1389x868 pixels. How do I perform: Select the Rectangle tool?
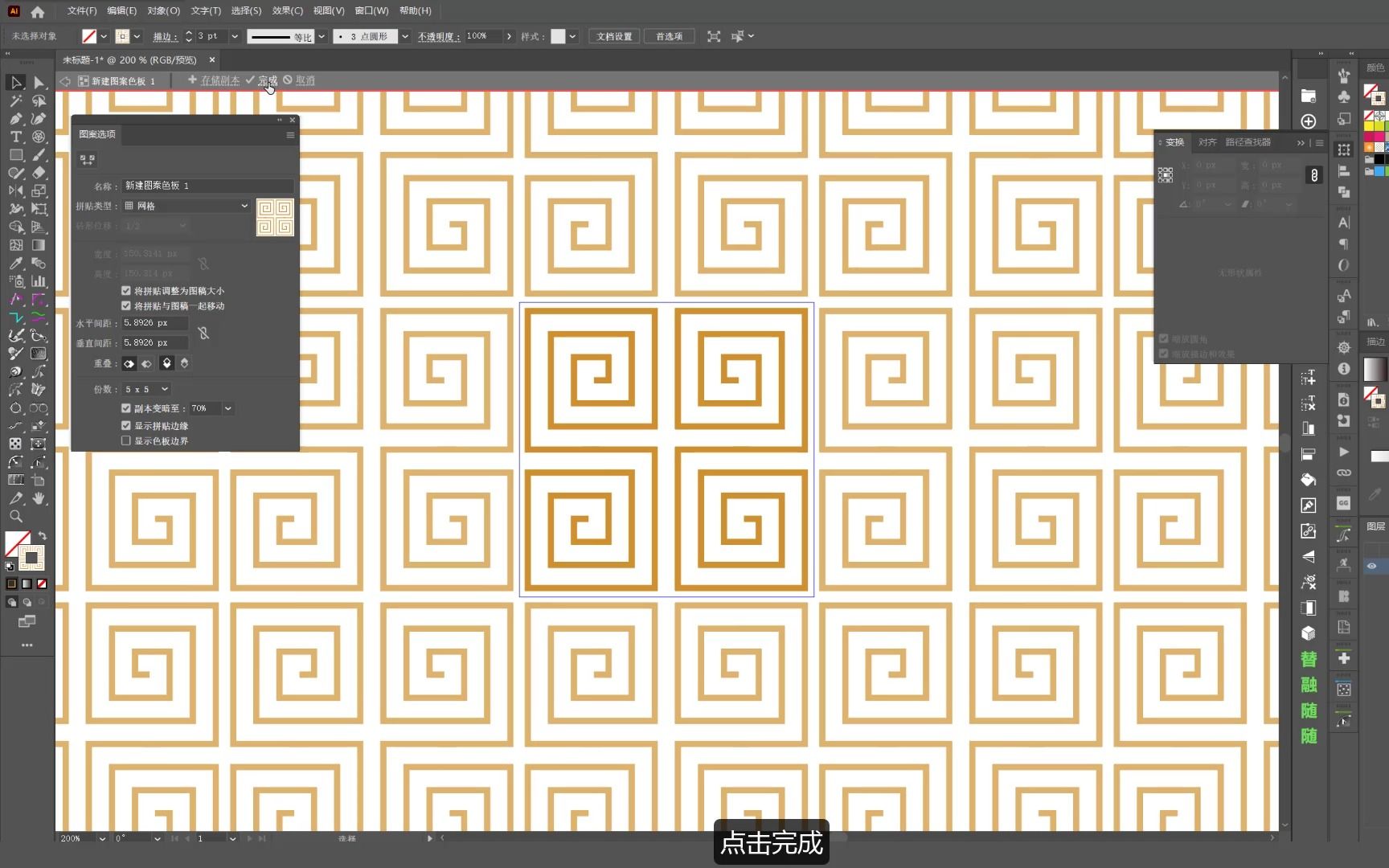point(15,155)
